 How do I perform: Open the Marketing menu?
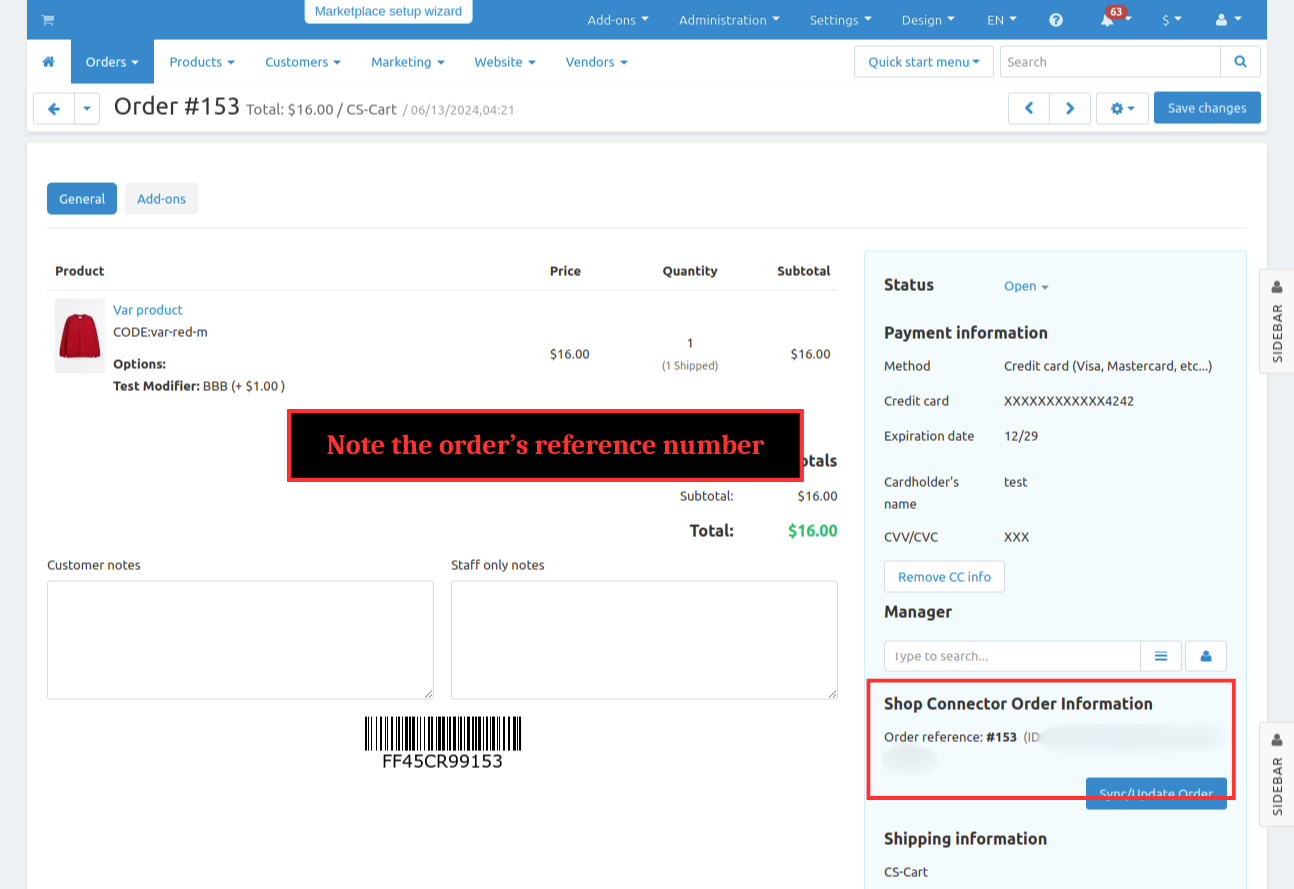[x=408, y=62]
